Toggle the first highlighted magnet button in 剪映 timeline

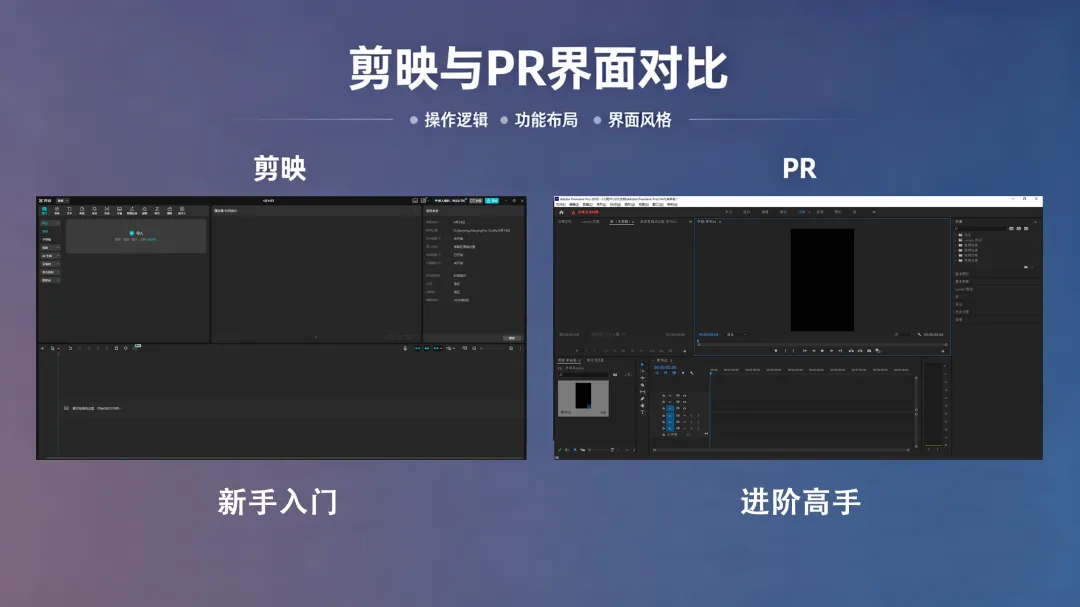pos(417,348)
